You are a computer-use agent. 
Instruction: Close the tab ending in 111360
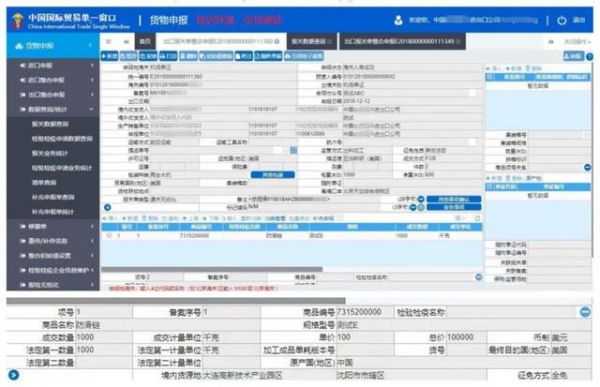tap(277, 41)
